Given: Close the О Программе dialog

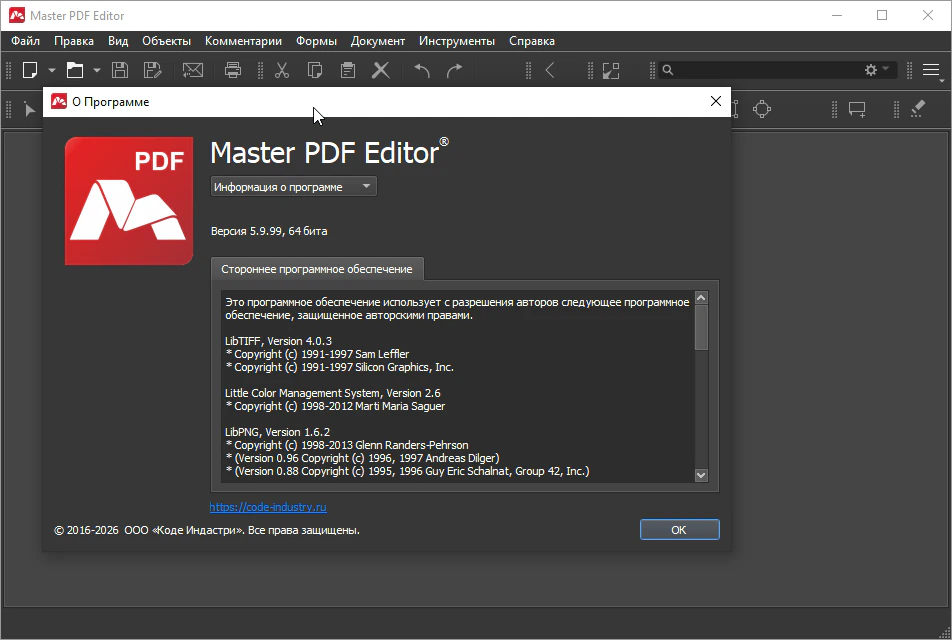Looking at the screenshot, I should pos(716,101).
